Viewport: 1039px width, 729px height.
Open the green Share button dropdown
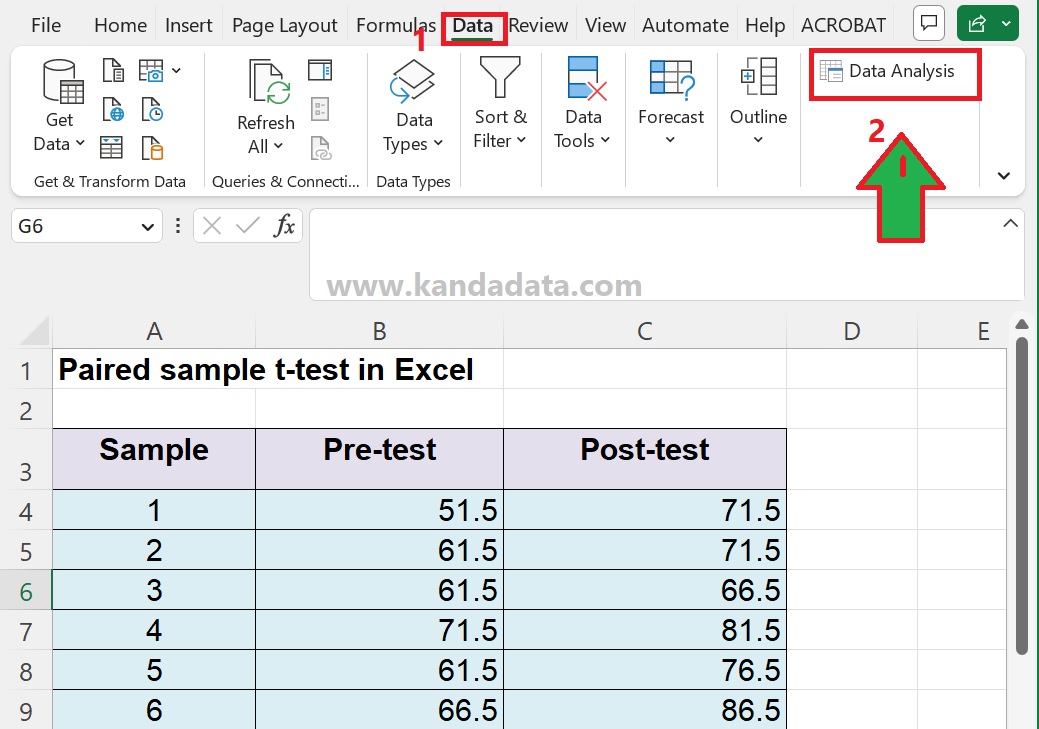[1007, 24]
